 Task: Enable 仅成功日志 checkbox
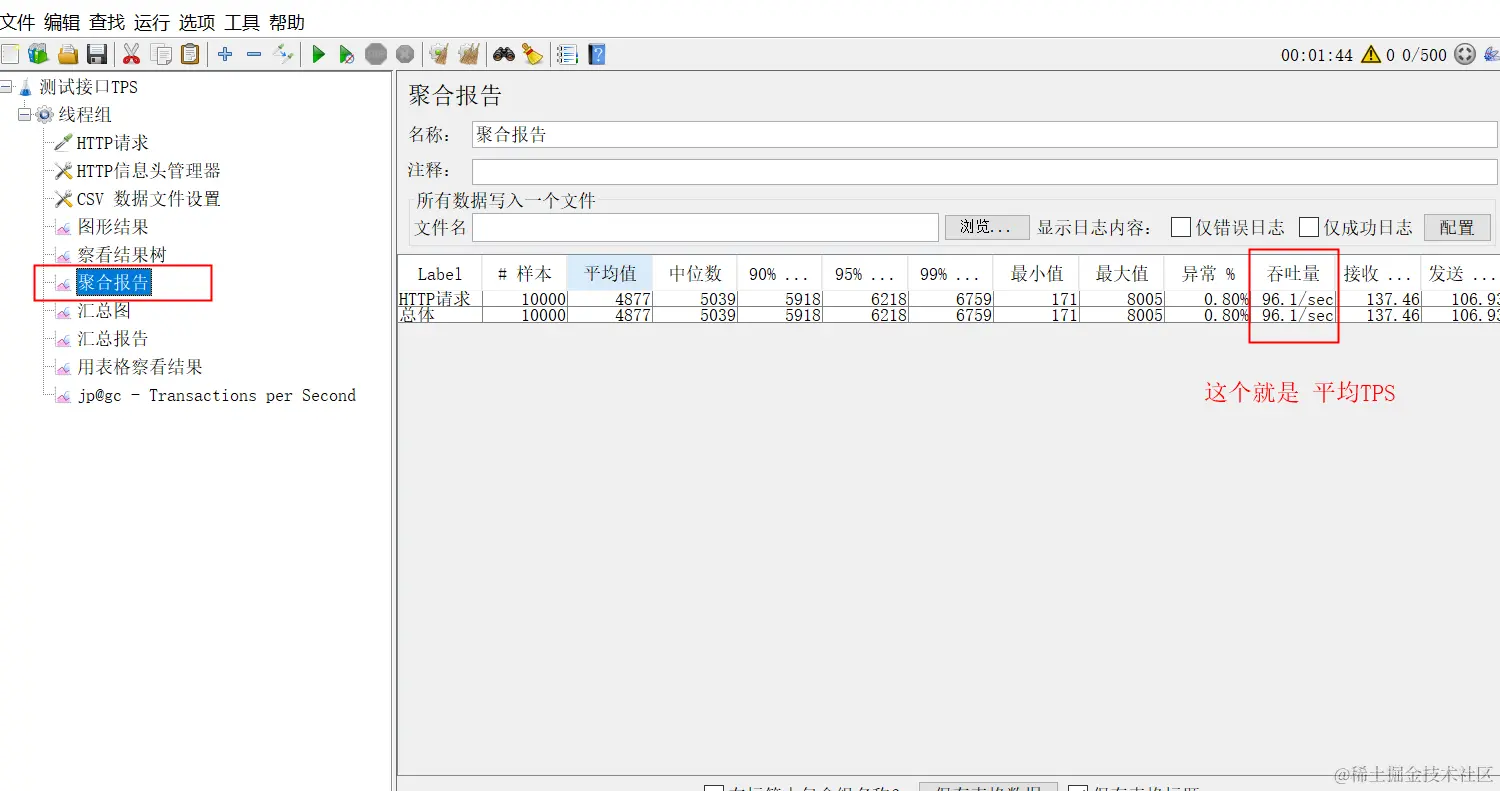coord(1310,227)
